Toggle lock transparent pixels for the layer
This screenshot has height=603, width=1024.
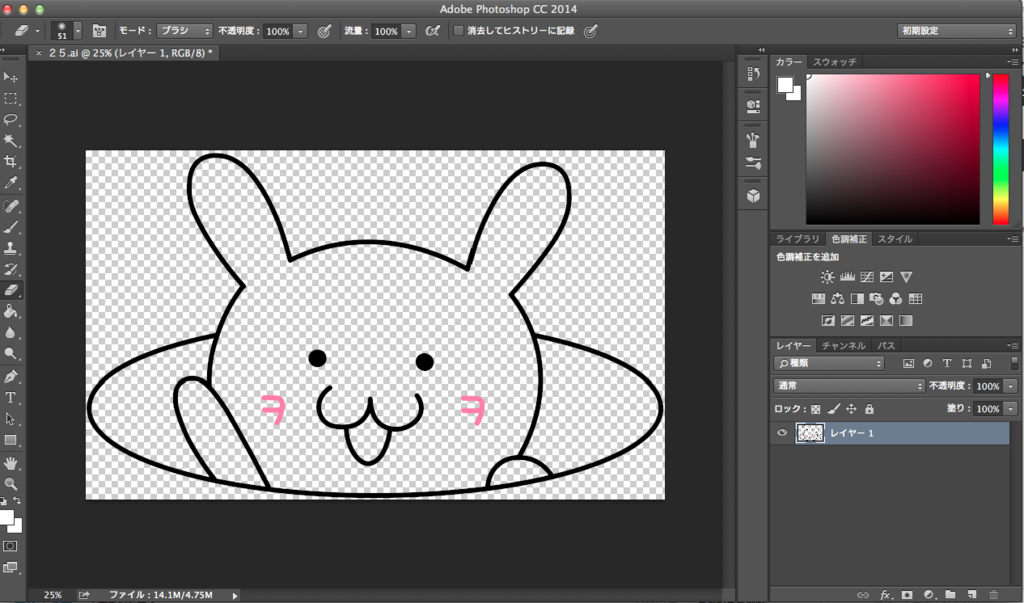point(815,409)
